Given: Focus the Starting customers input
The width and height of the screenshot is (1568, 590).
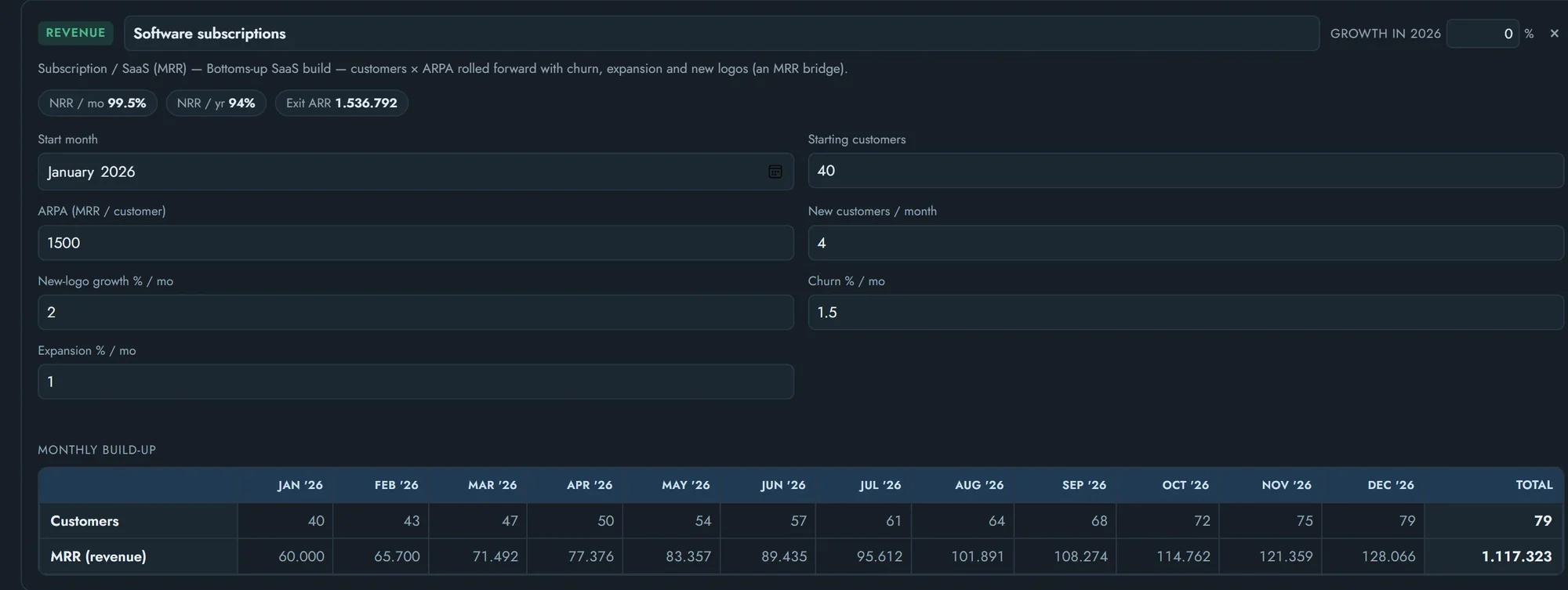Looking at the screenshot, I should 1185,171.
